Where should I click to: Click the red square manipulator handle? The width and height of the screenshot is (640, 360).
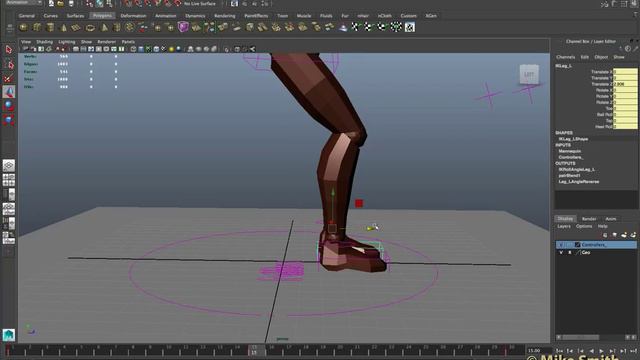pyautogui.click(x=359, y=203)
